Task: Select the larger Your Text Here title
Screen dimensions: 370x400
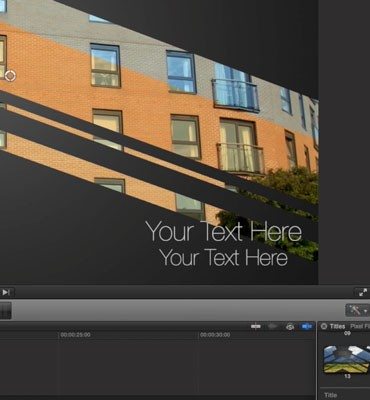Action: tap(224, 231)
